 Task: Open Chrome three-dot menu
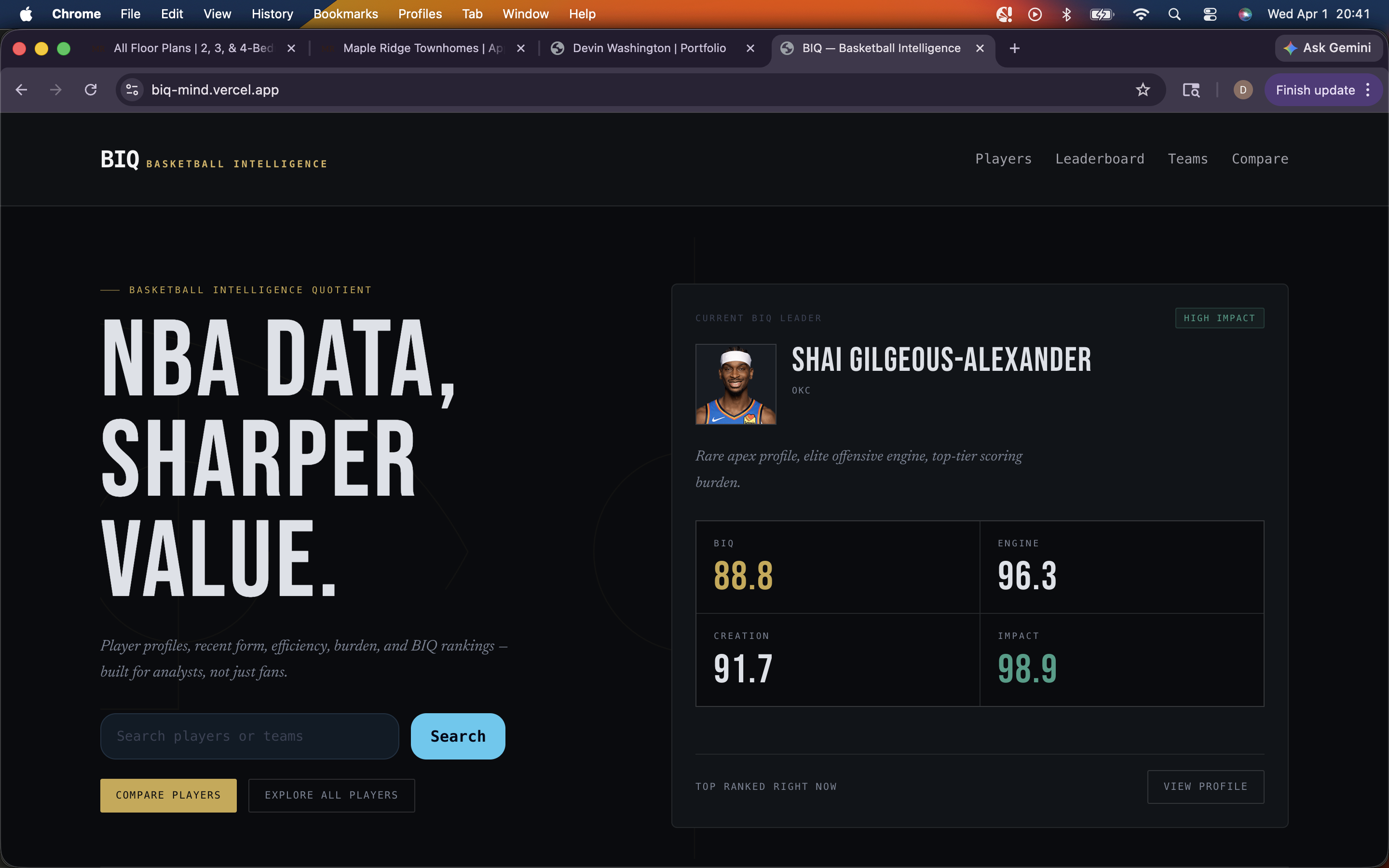(x=1368, y=90)
